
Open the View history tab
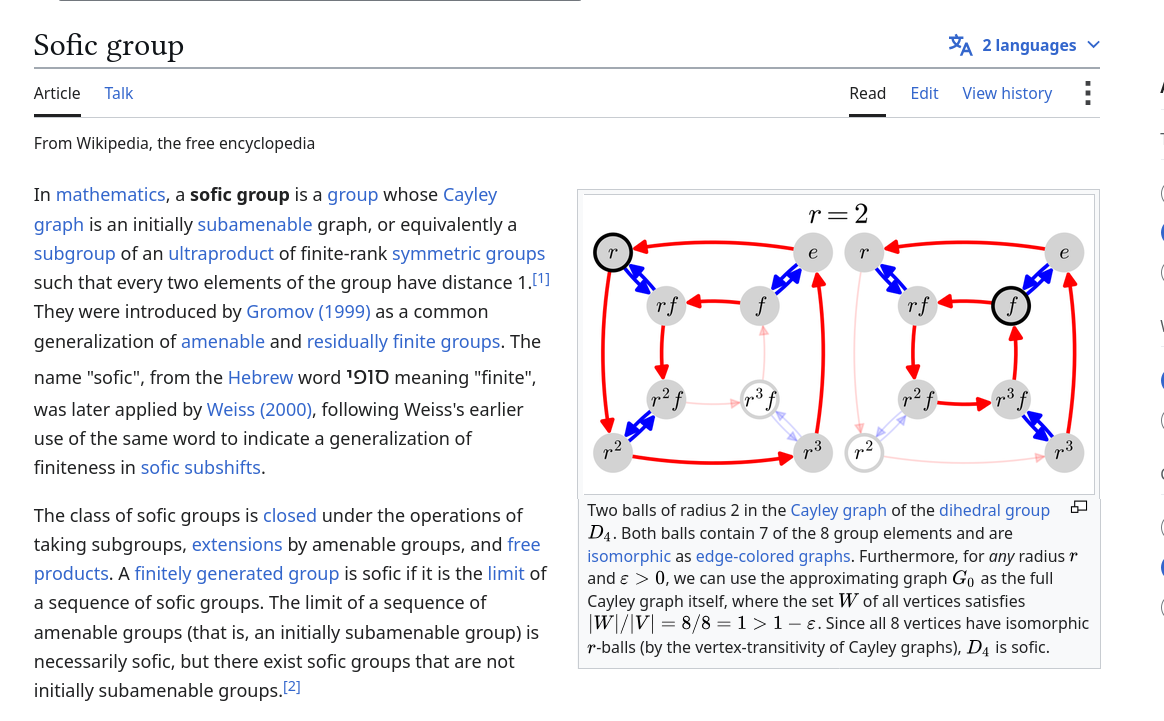pyautogui.click(x=1007, y=94)
